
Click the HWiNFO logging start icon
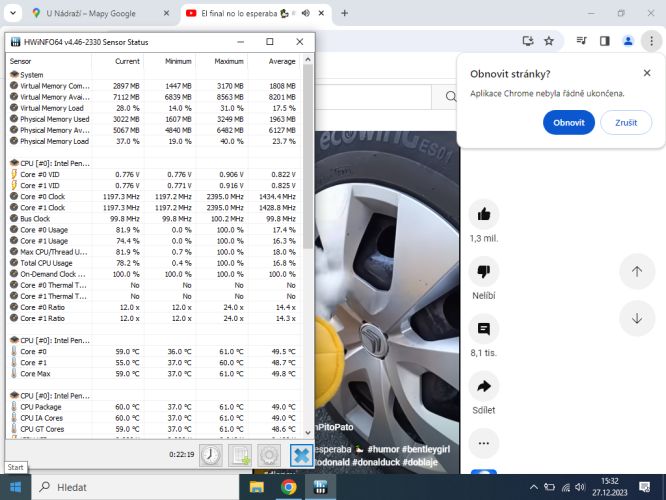coord(240,455)
